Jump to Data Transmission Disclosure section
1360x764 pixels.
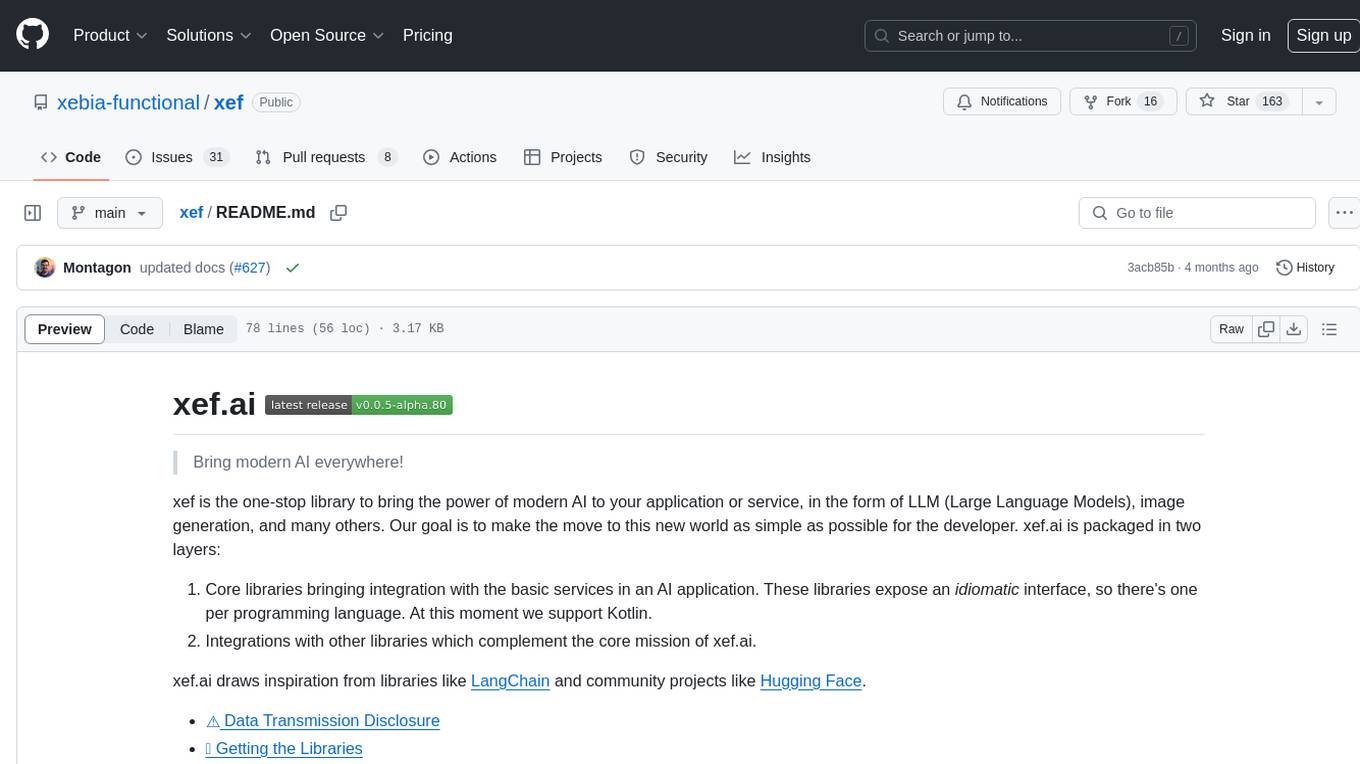(322, 721)
